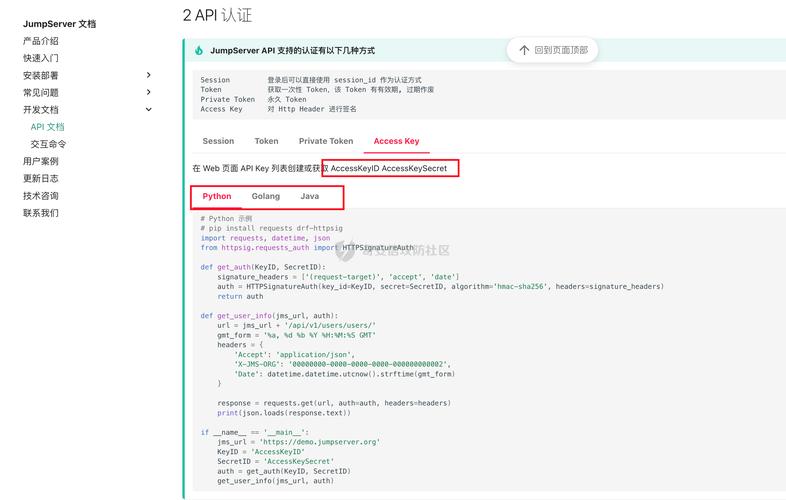Open 用户案例 in the sidebar
Screen dimensions: 786x500
coord(41,161)
